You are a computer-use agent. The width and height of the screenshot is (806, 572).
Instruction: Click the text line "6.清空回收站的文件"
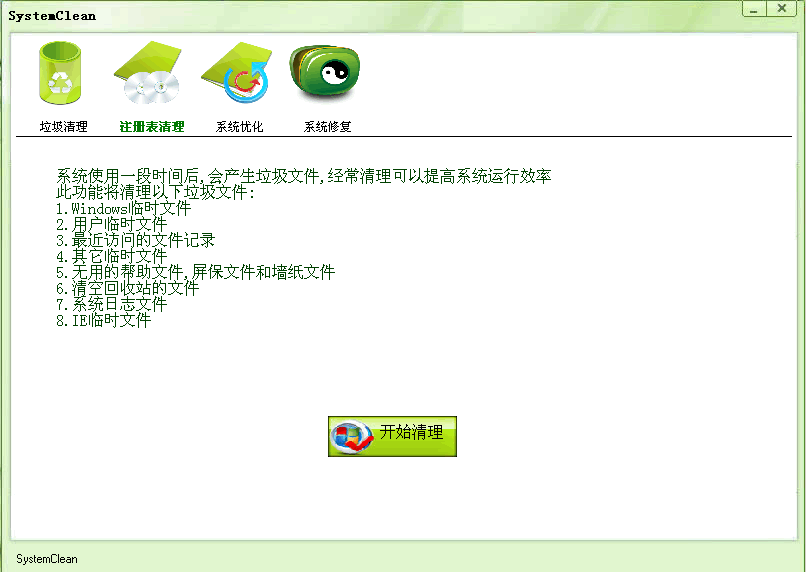pyautogui.click(x=127, y=288)
